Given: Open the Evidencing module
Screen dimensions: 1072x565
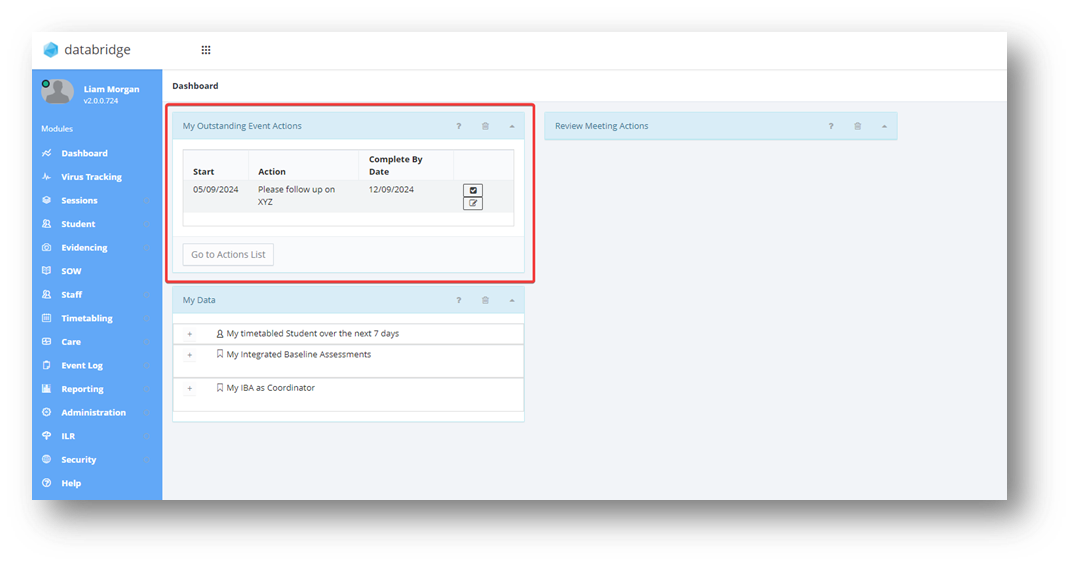Looking at the screenshot, I should (x=84, y=248).
